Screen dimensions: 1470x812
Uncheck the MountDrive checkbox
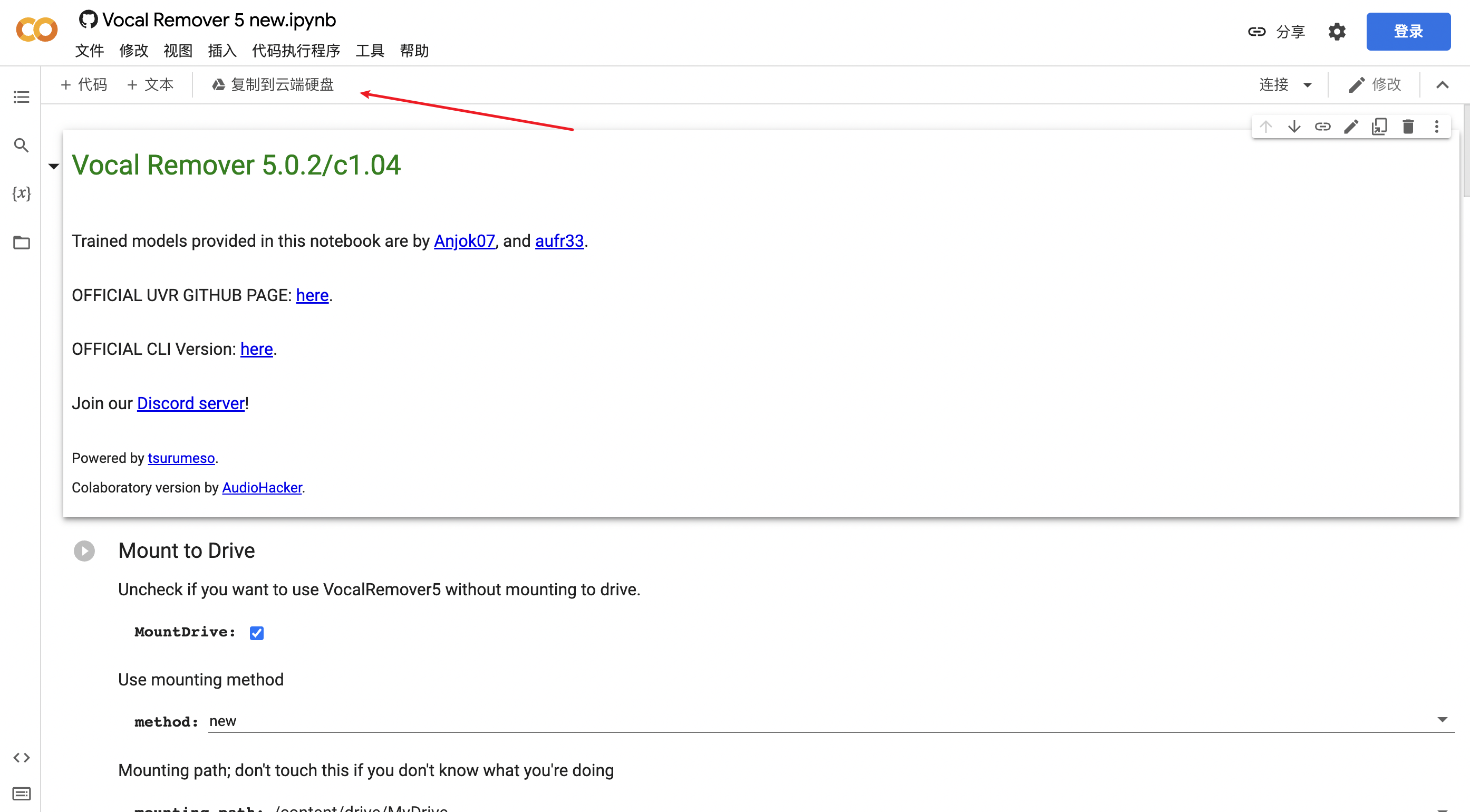tap(257, 633)
